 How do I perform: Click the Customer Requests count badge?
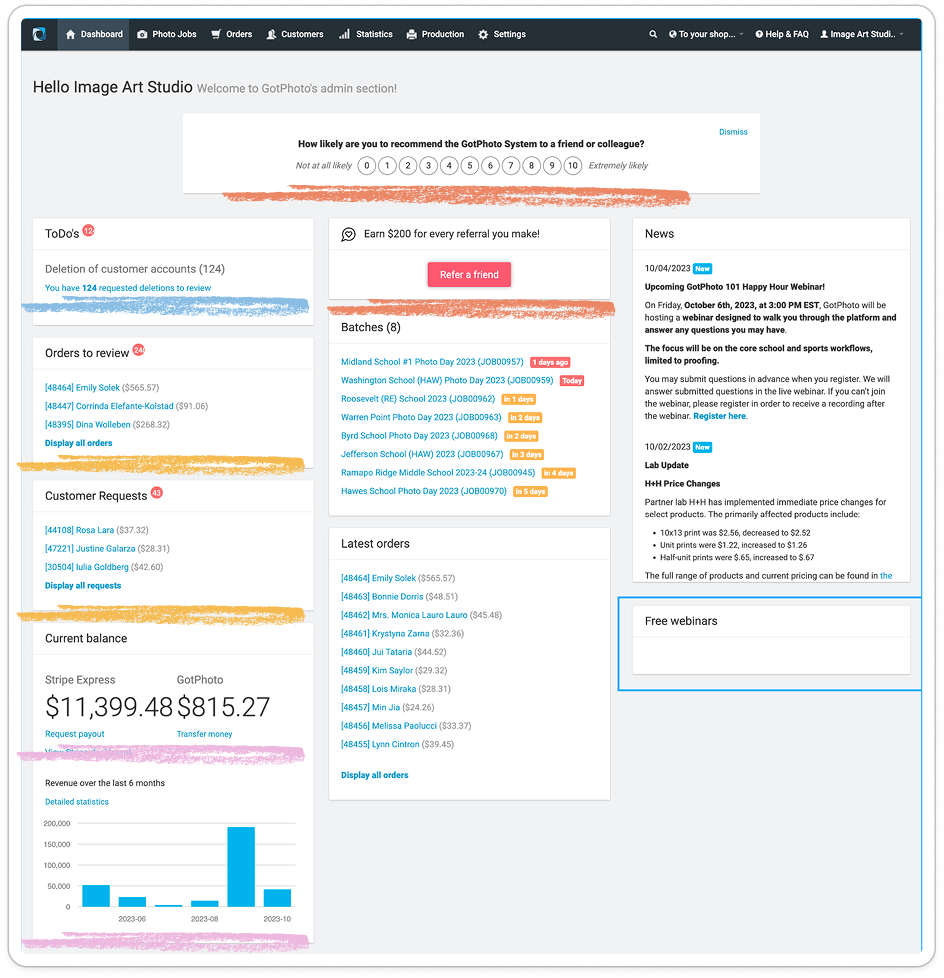157,493
